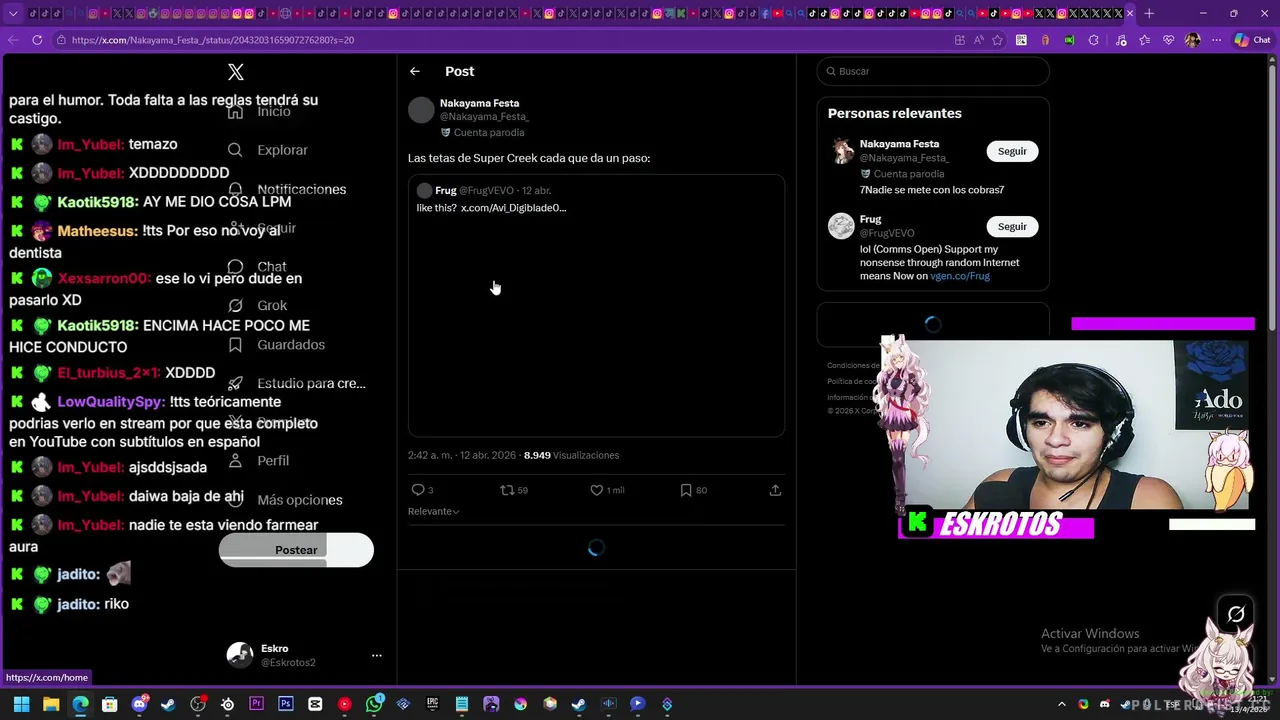Open Windows Start menu
This screenshot has width=1280, height=720.
click(21, 704)
